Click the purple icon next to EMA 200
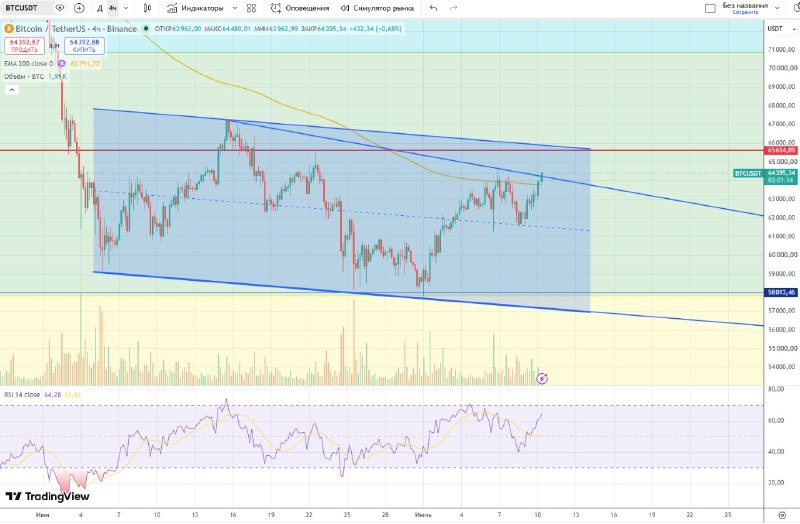Screen dimensions: 800x524 (62, 64)
